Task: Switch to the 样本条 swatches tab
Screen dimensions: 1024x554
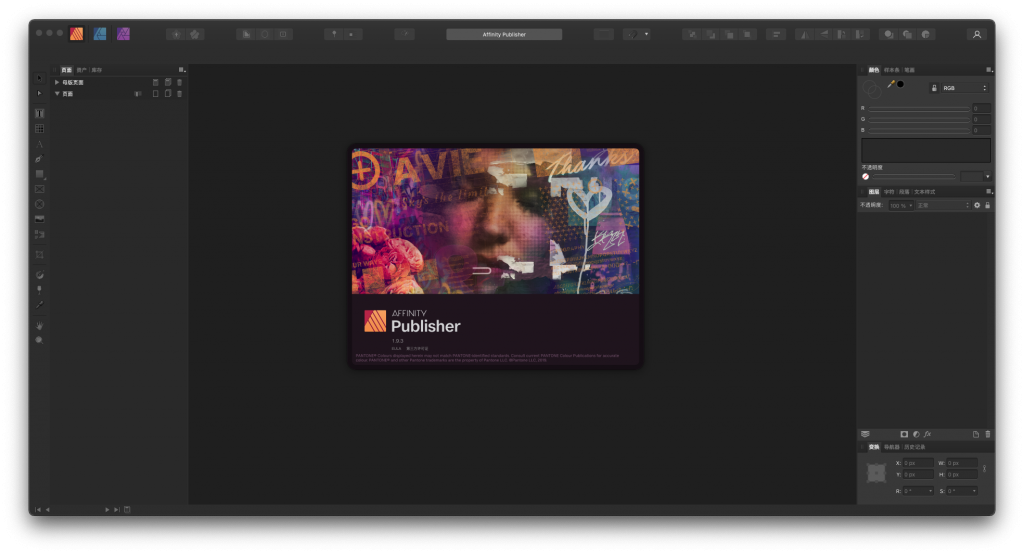Action: click(891, 70)
